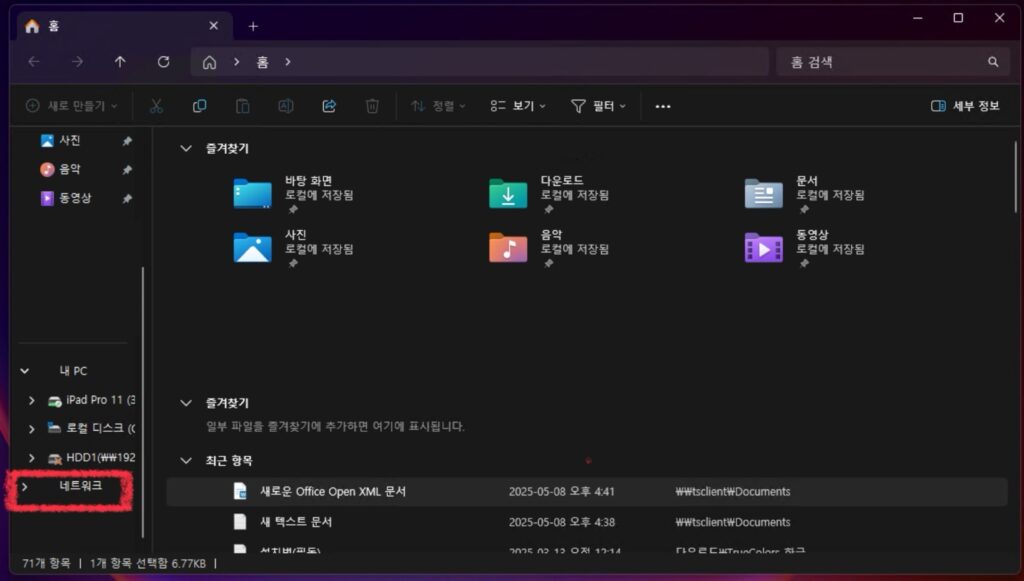Toggle the 세부 정보 details pane
Viewport: 1024px width, 581px height.
(965, 106)
